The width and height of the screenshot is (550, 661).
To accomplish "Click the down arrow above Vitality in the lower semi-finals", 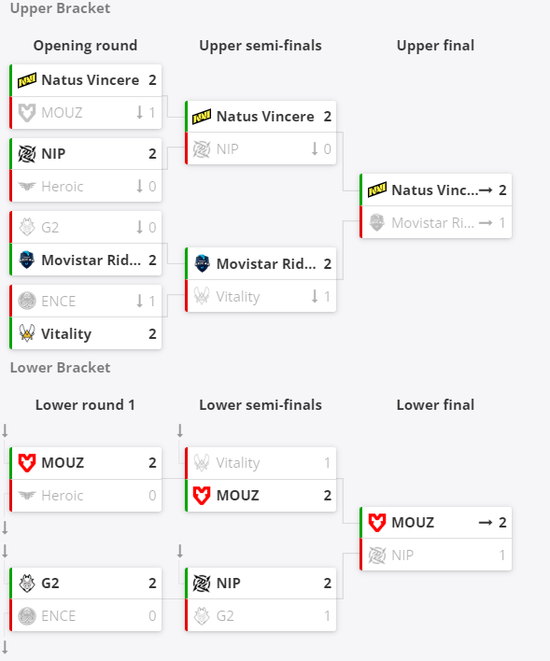I will click(x=180, y=430).
